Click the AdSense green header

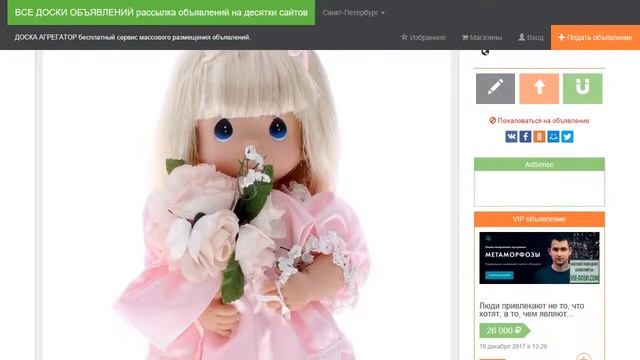539,164
